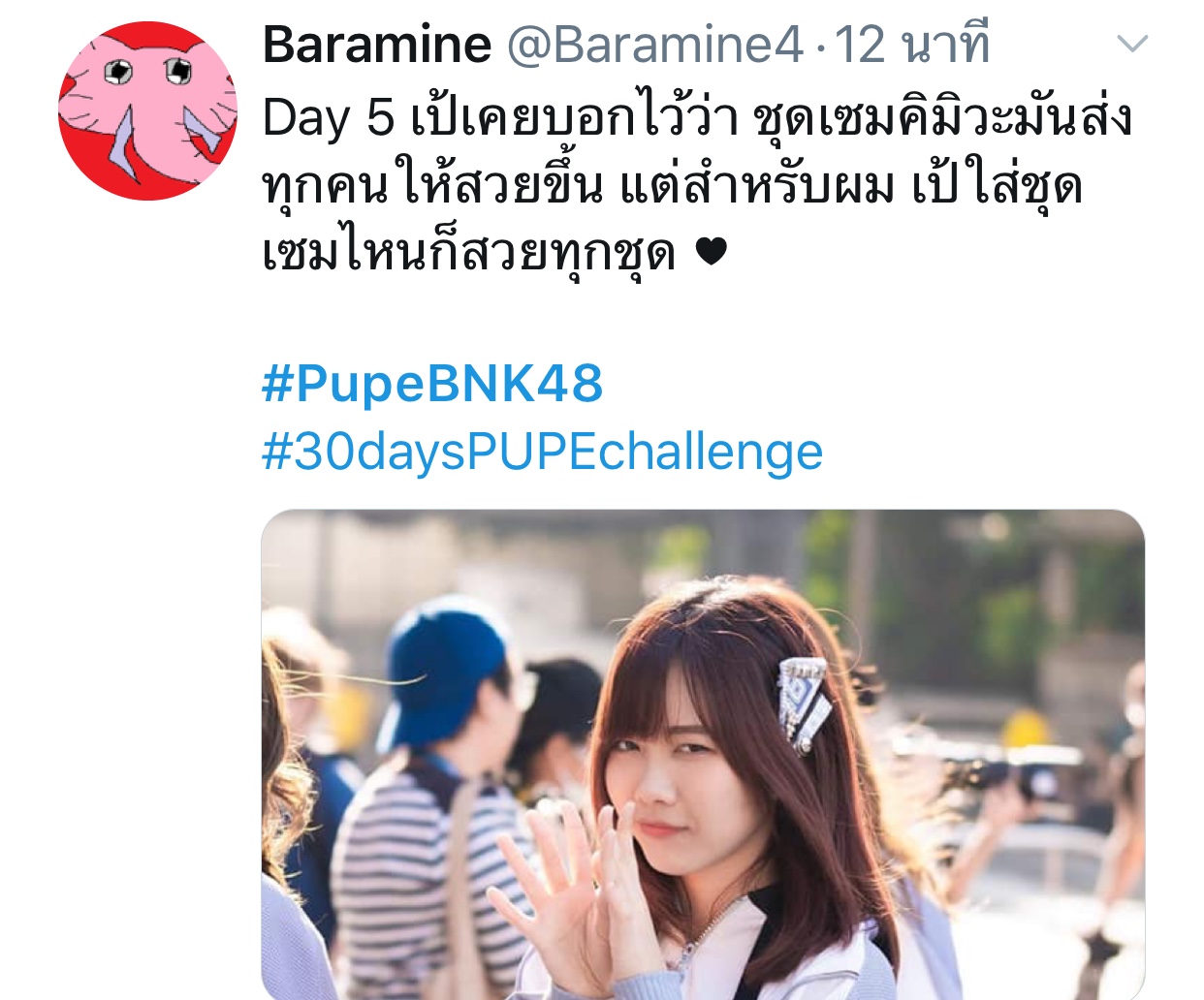
Task: Open the #PupeBNK48 hashtag
Action: (x=432, y=384)
